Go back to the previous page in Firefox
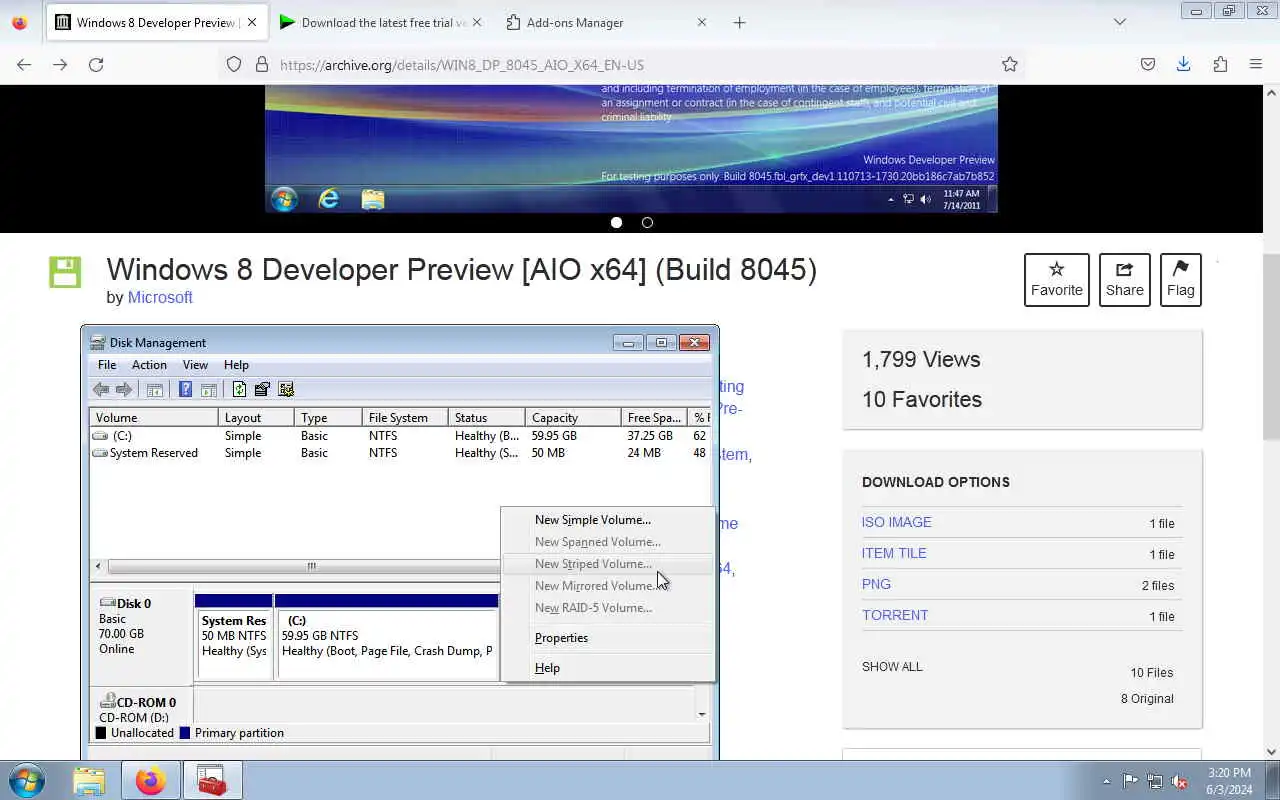This screenshot has width=1280, height=800. [24, 64]
